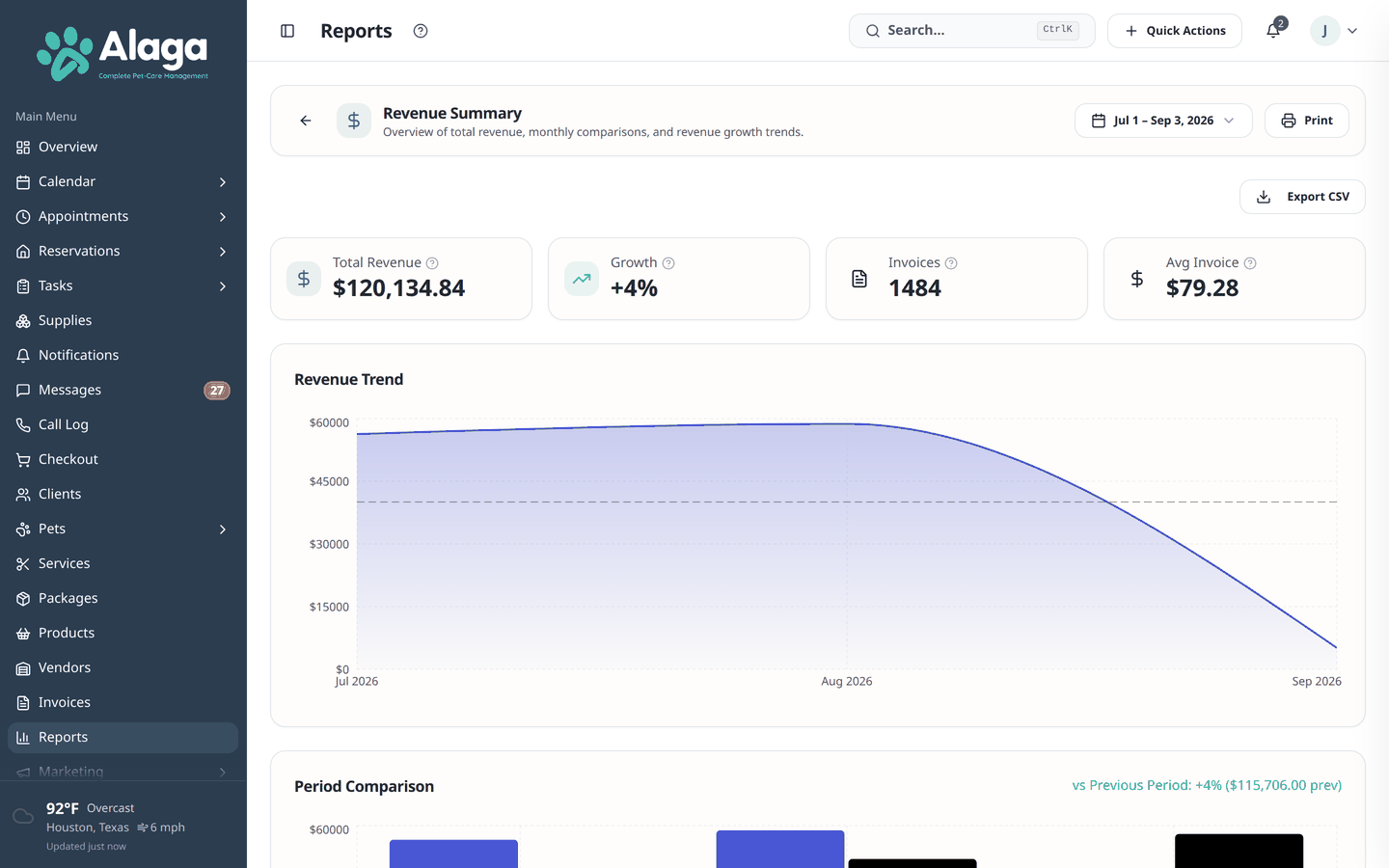Click the Search field
Viewport: 1389px width, 868px height.
[972, 31]
